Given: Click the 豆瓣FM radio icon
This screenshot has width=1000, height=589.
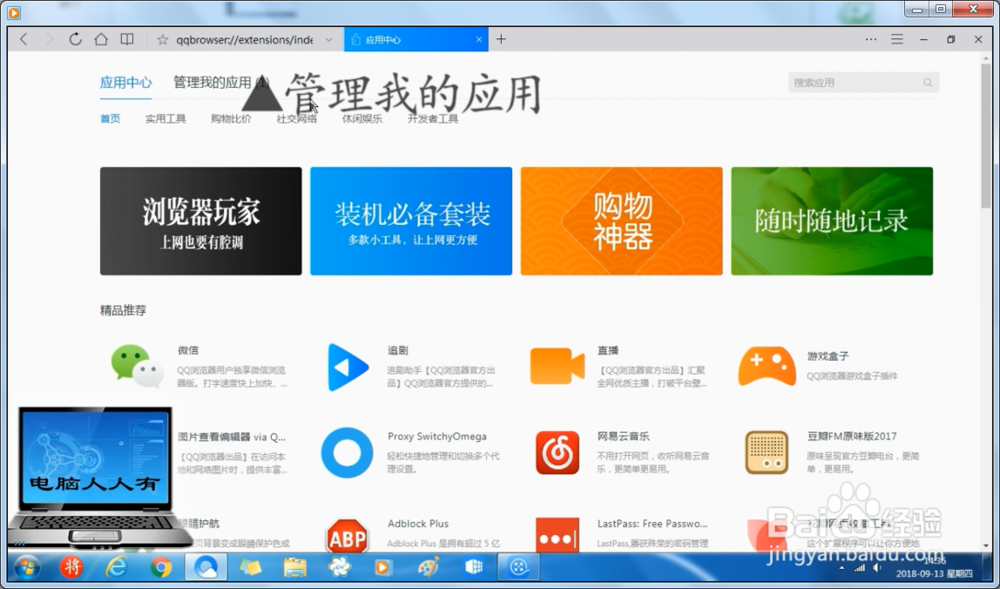Looking at the screenshot, I should tap(767, 453).
